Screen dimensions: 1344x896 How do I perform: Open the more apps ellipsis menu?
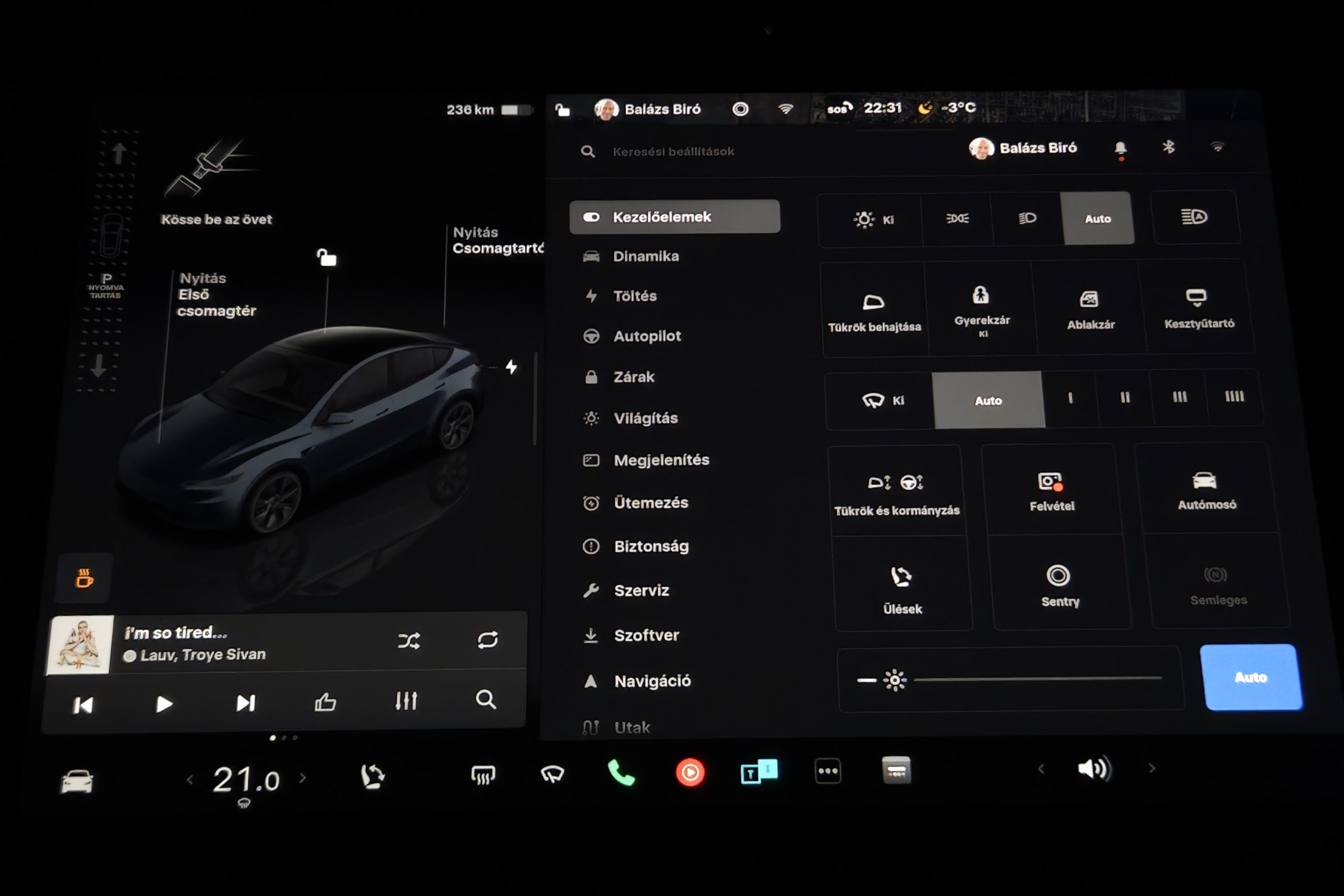tap(827, 772)
